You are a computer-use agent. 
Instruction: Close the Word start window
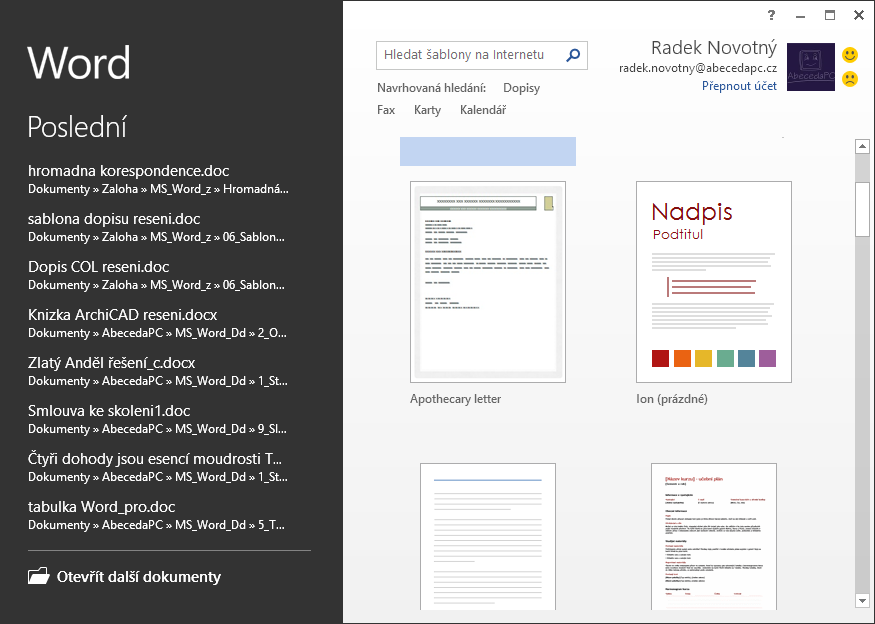click(x=859, y=15)
